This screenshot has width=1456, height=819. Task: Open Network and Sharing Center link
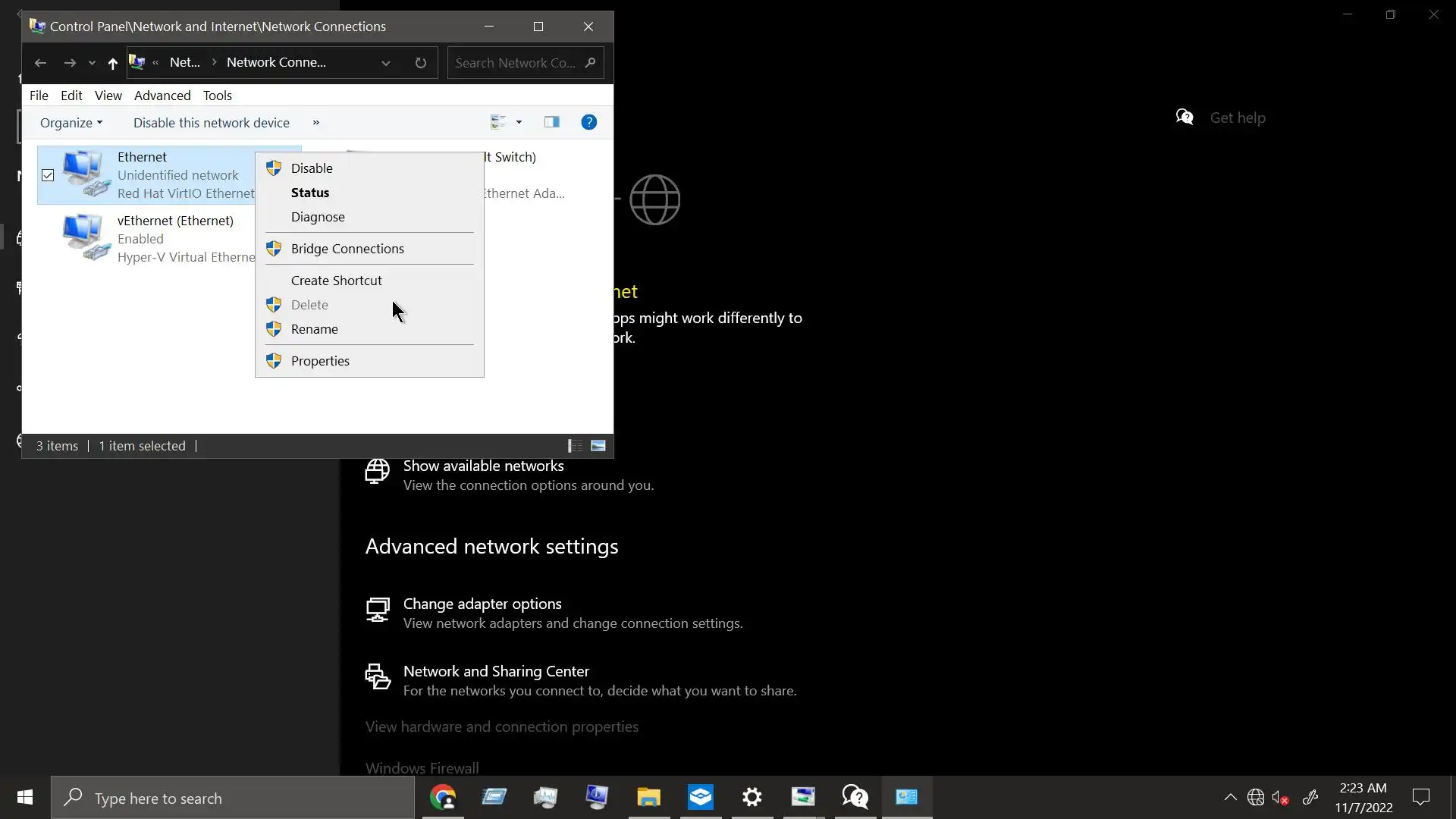coord(496,671)
